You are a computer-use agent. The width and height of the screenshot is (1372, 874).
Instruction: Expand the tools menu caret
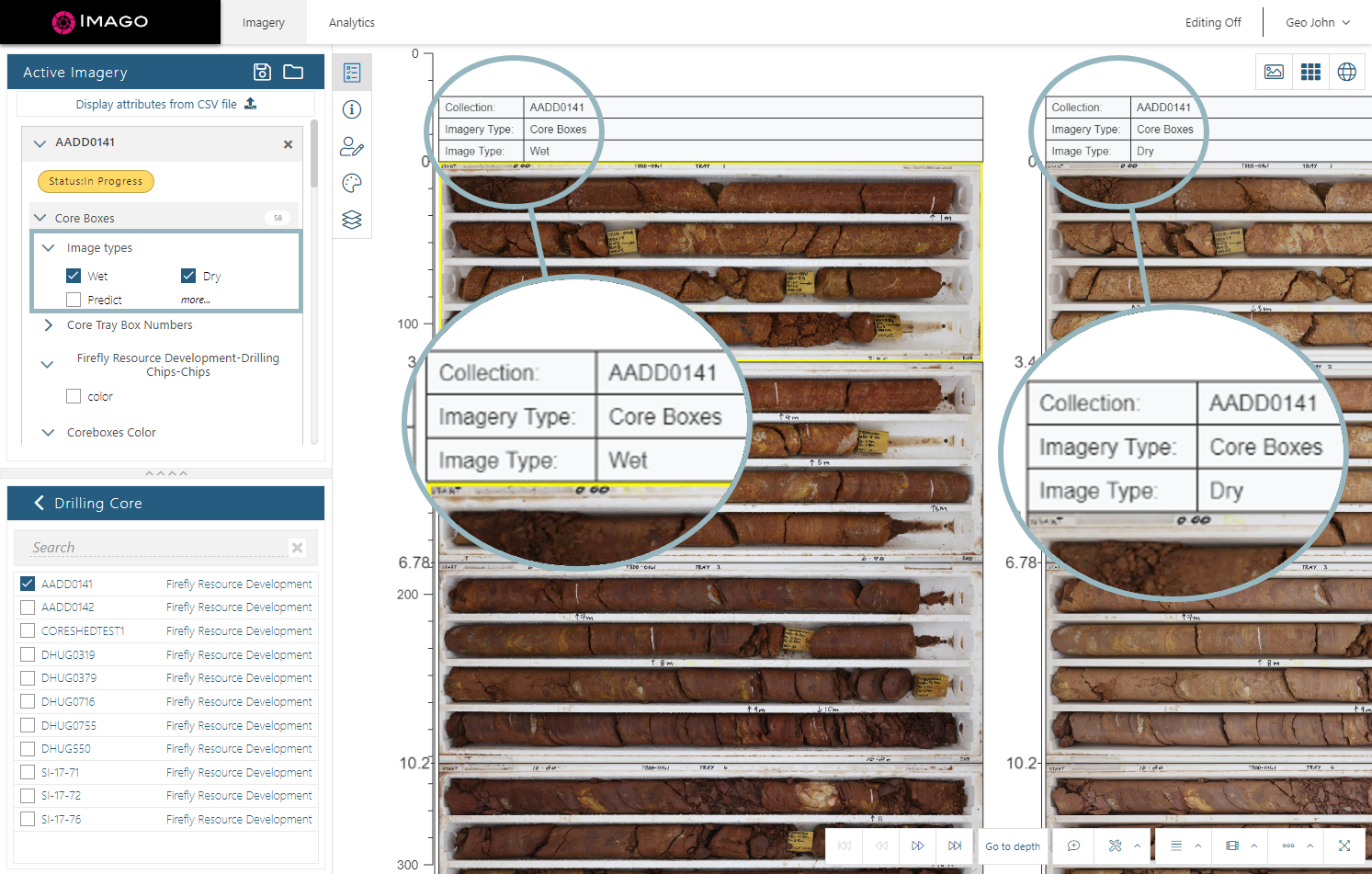click(x=1138, y=846)
